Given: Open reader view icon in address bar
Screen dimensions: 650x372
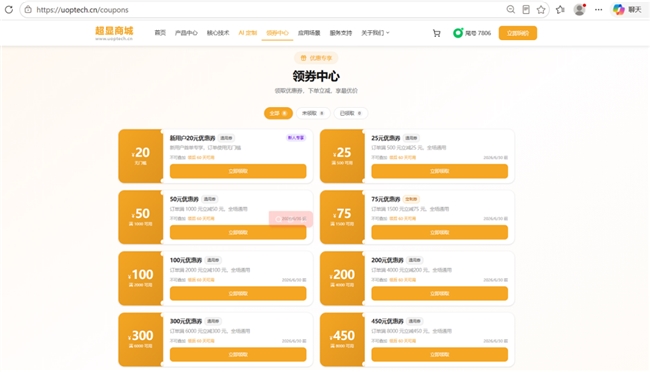Looking at the screenshot, I should pyautogui.click(x=526, y=10).
